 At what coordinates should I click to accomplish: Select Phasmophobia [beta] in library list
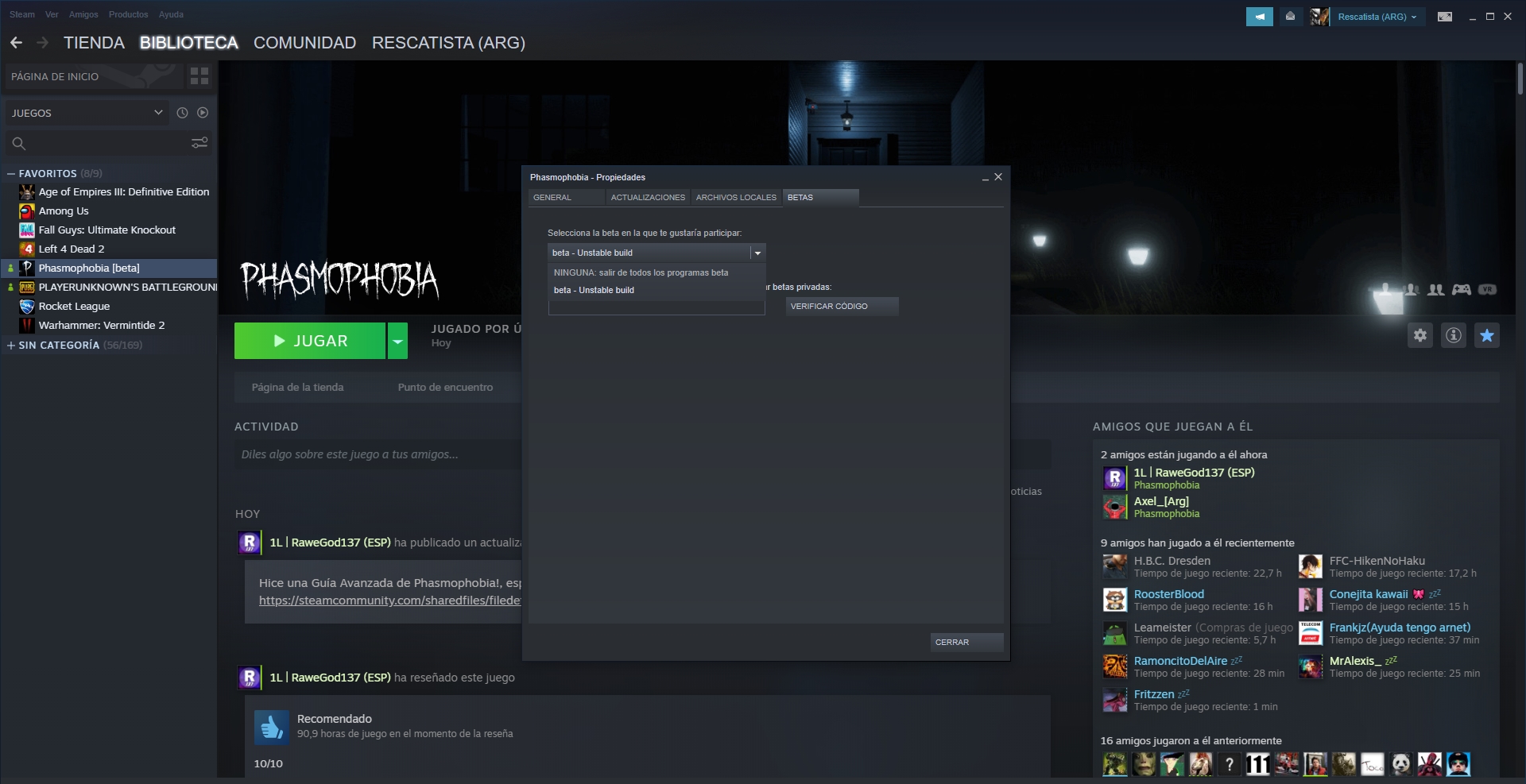click(x=109, y=268)
